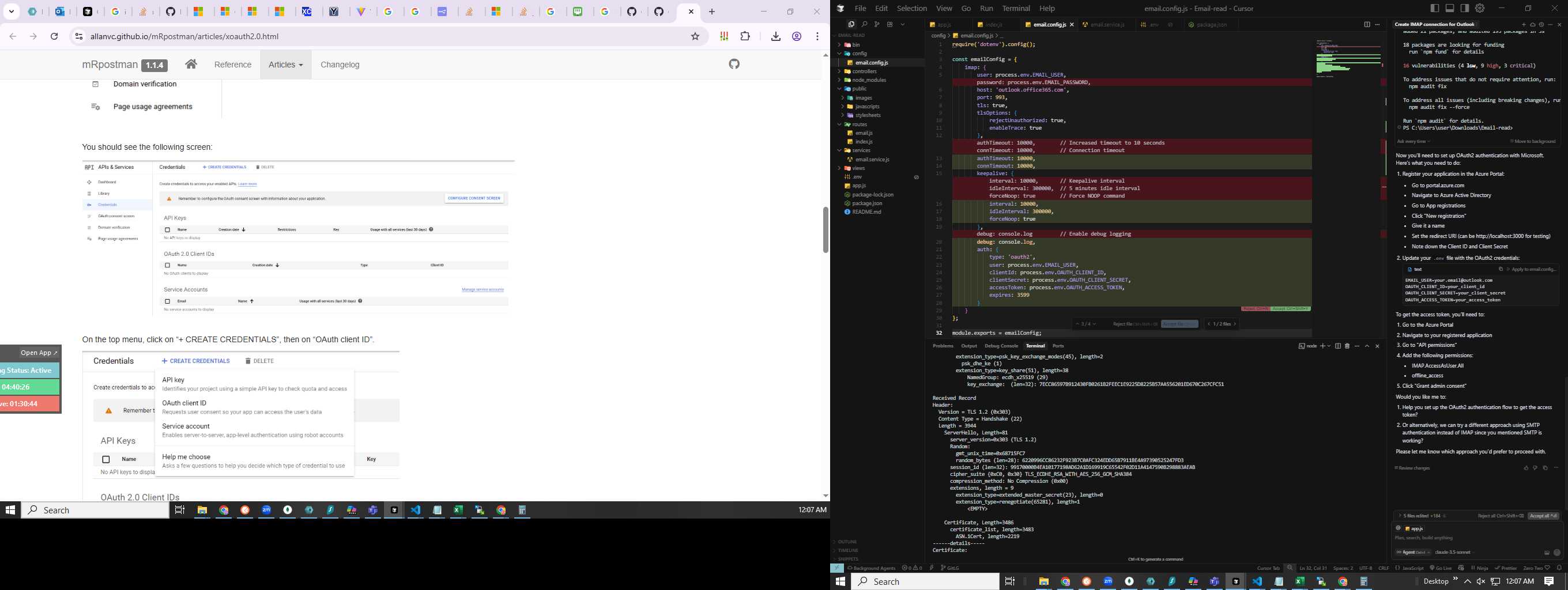Toggle Cursor Tab in the status bar
The image size is (1568, 590).
[1268, 568]
